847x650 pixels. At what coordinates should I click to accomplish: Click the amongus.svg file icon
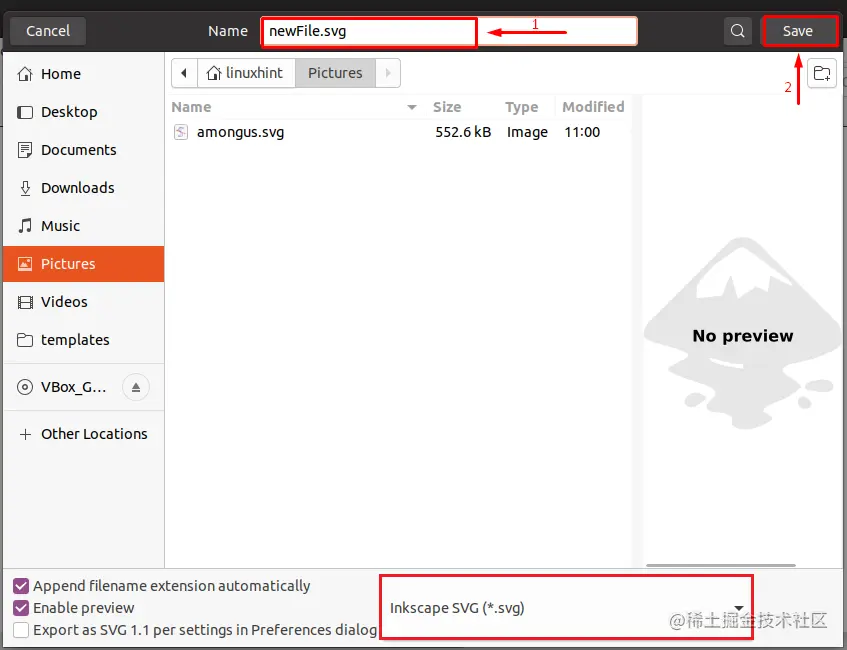[x=181, y=132]
